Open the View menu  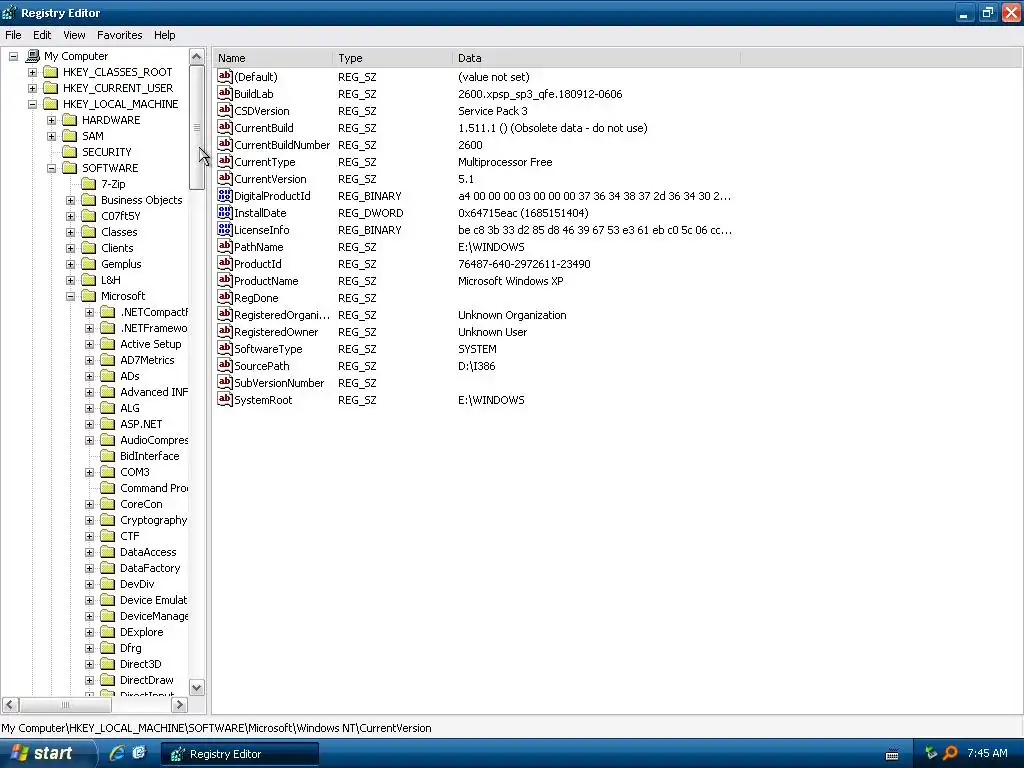74,35
